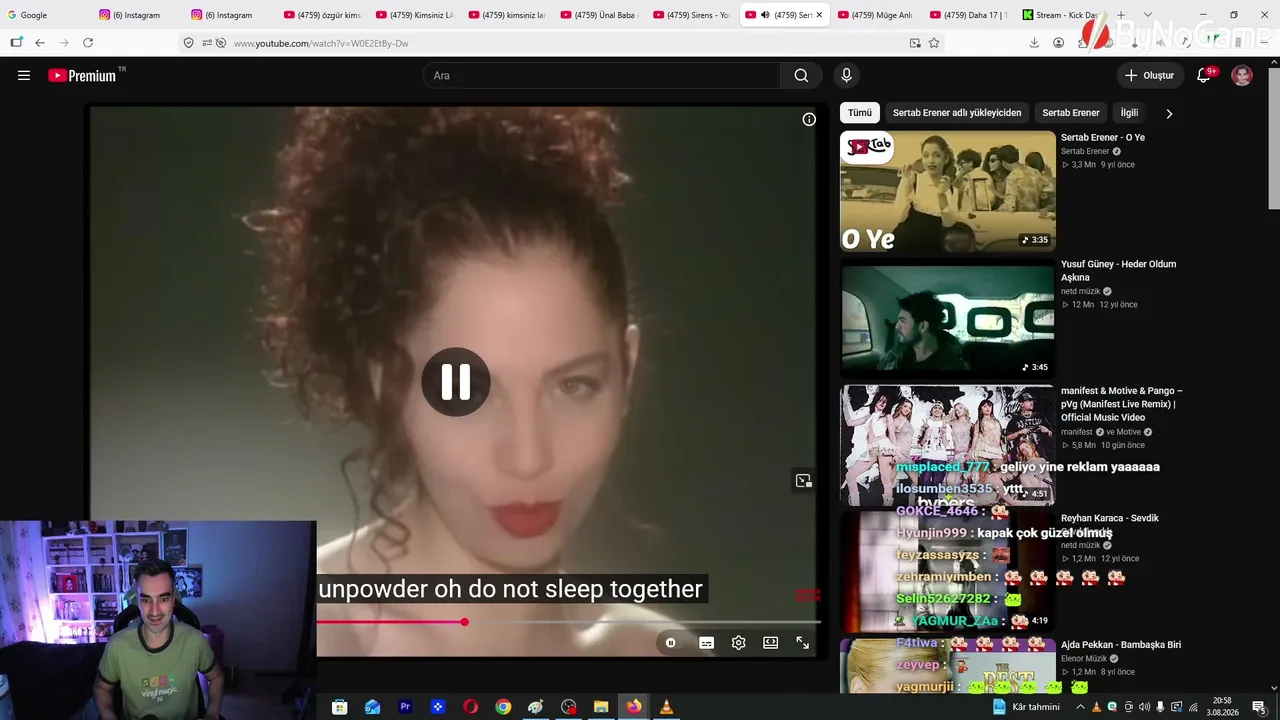Viewport: 1280px width, 720px height.
Task: Switch to the 'Müge Anlı' tab
Action: pyautogui.click(x=875, y=15)
